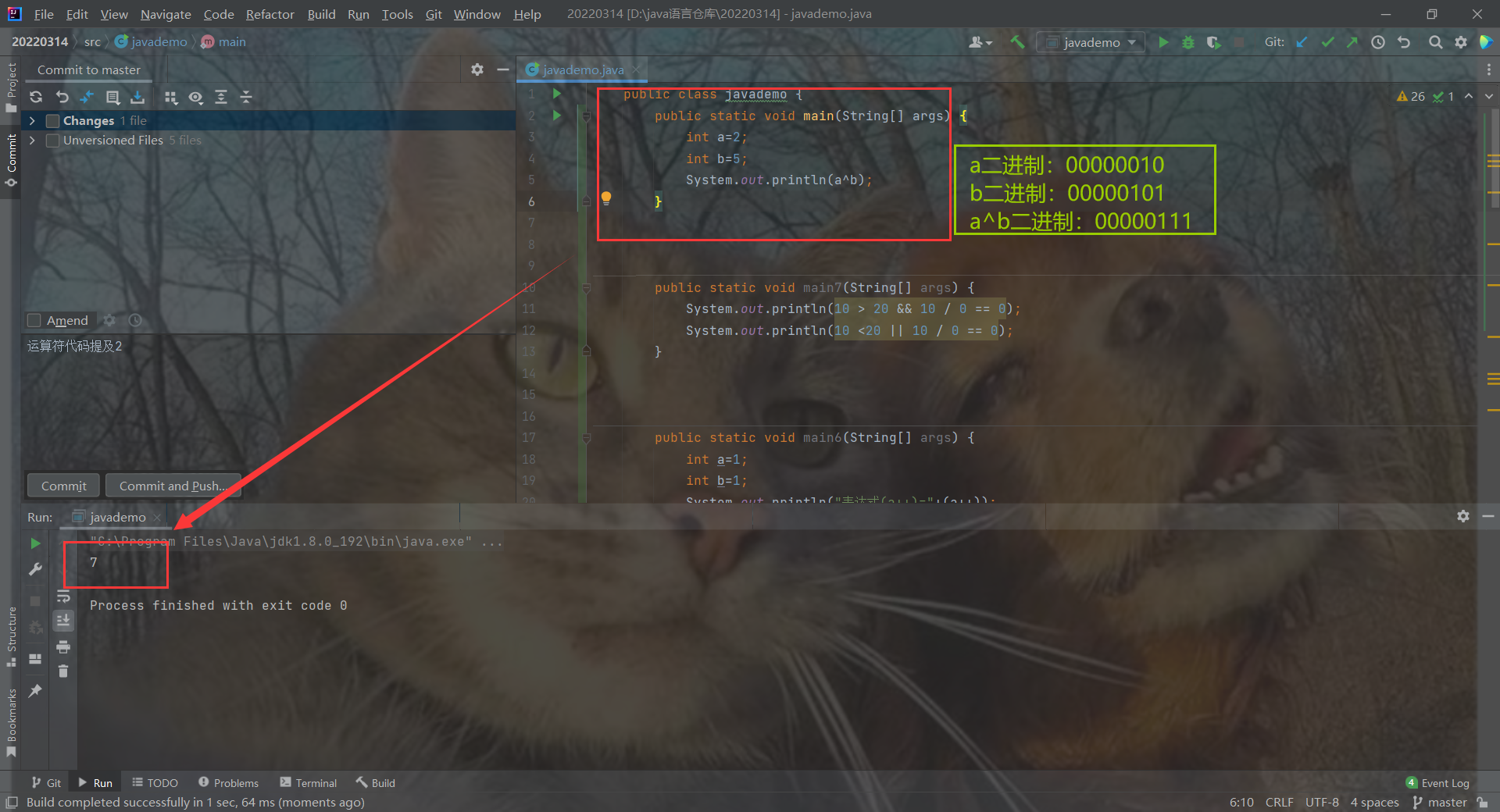Click Git Rollback icon in main toolbar
The image size is (1500, 812).
[1404, 42]
